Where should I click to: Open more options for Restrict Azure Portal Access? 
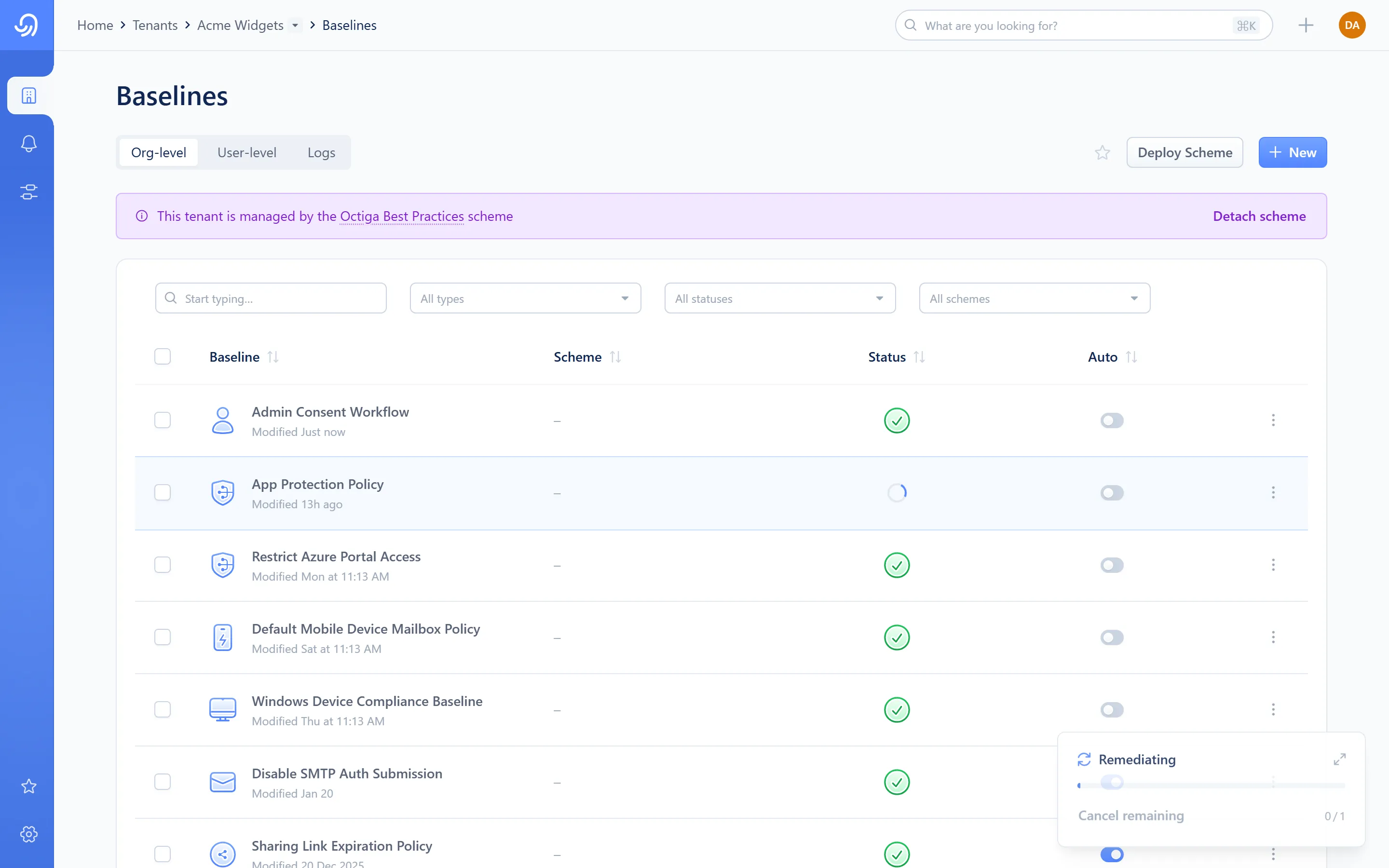point(1273,565)
